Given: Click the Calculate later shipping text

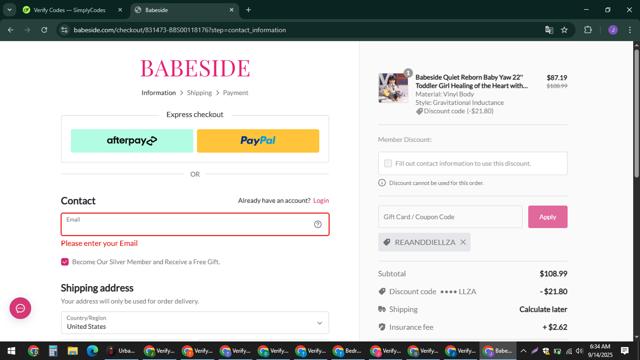Looking at the screenshot, I should (x=543, y=309).
